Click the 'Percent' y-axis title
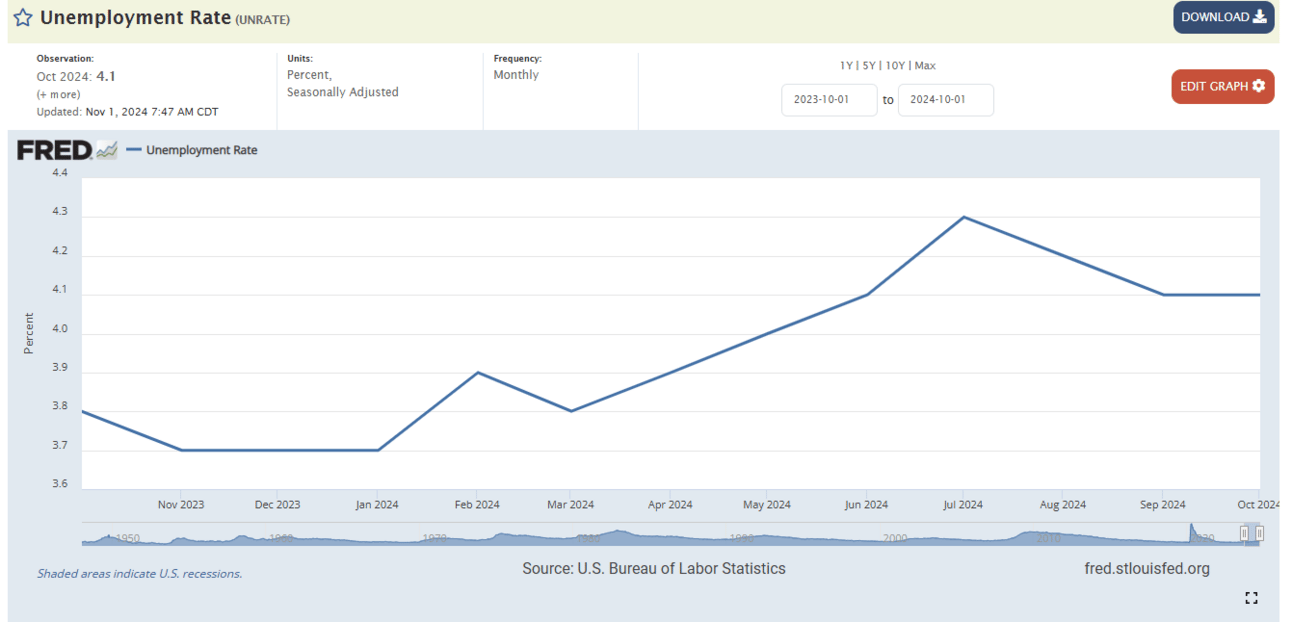This screenshot has width=1292, height=622. [29, 334]
